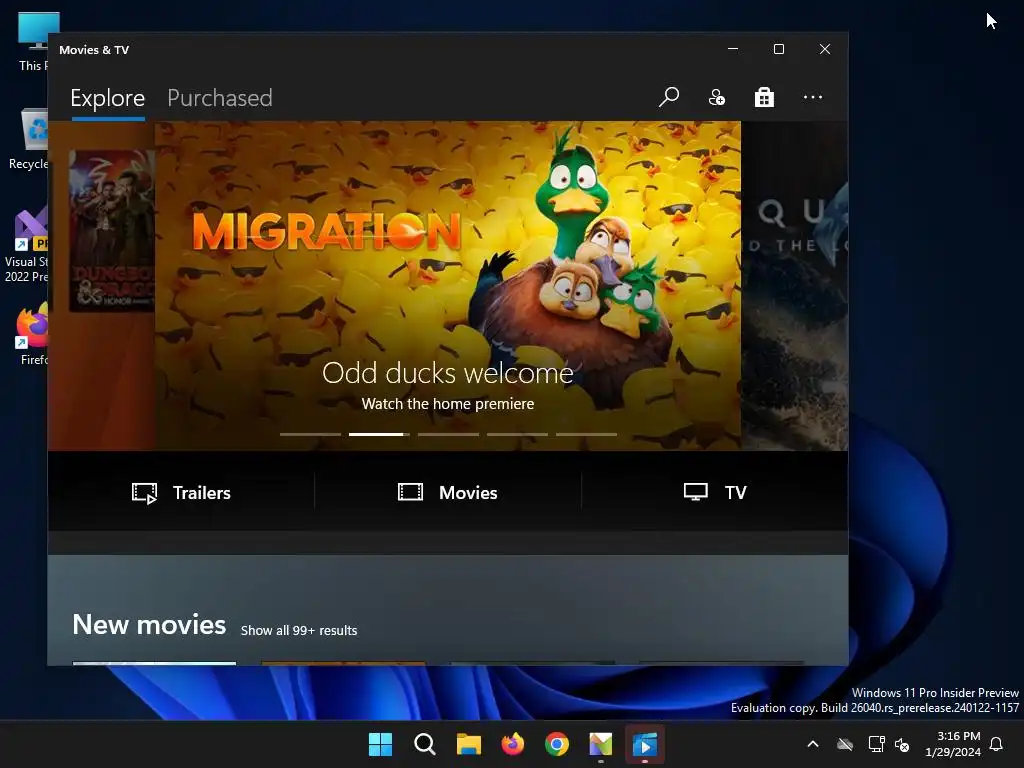Open search in Movies & TV
The image size is (1024, 768).
pyautogui.click(x=669, y=97)
